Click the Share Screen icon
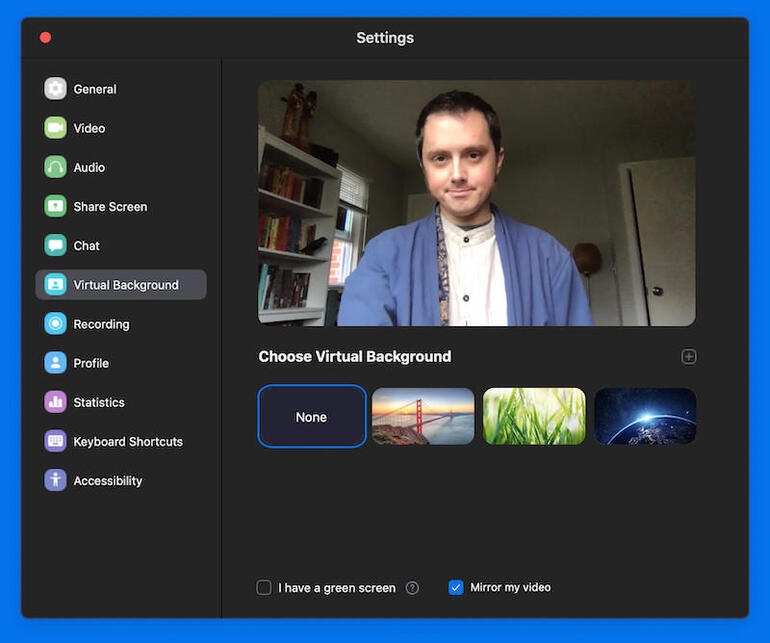 coord(55,206)
